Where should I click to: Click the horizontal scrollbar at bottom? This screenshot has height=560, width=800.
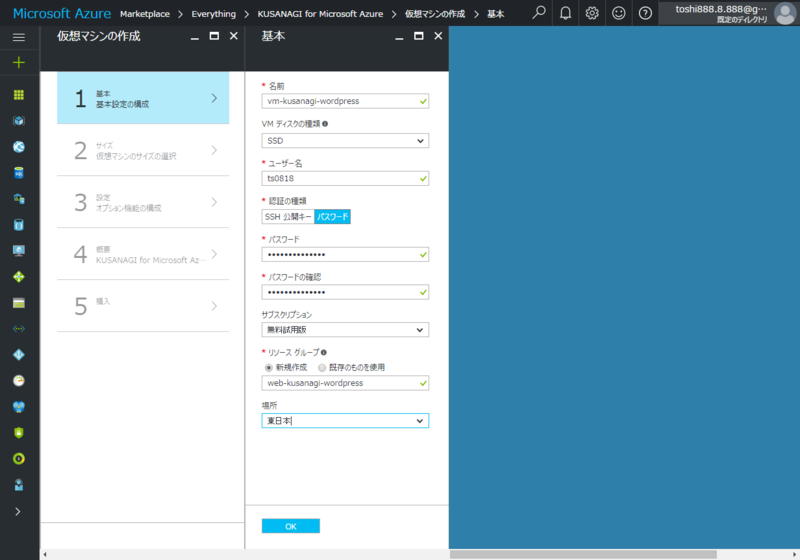(x=583, y=554)
